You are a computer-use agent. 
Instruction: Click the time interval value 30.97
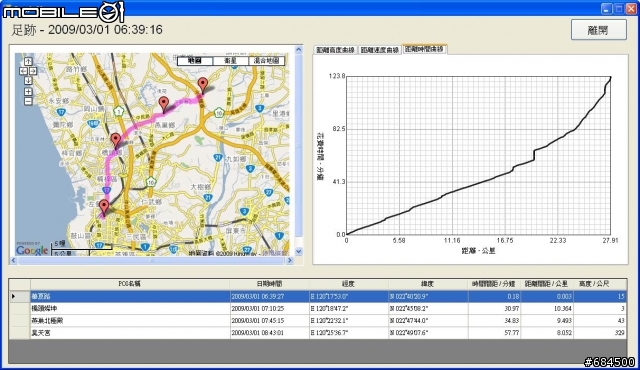[494, 309]
